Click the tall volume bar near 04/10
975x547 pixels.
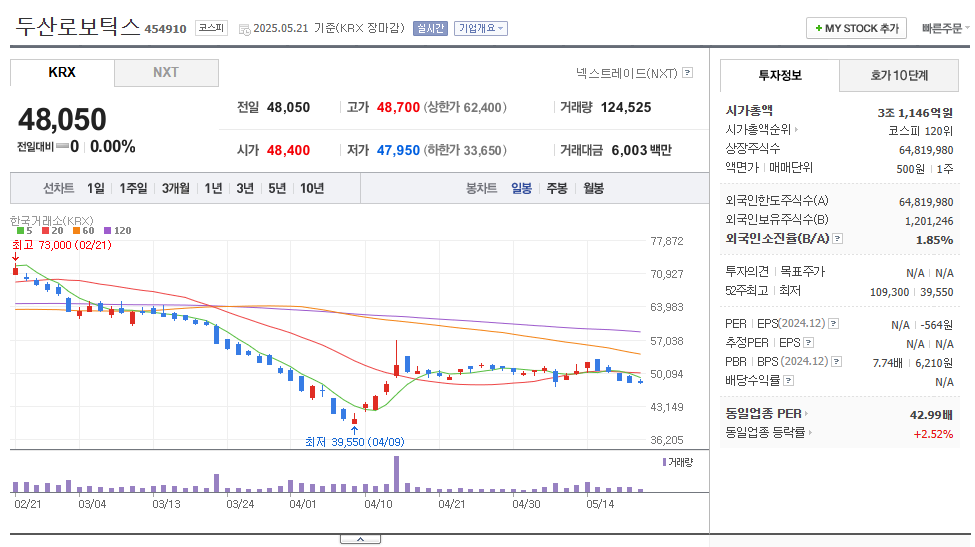click(x=397, y=474)
